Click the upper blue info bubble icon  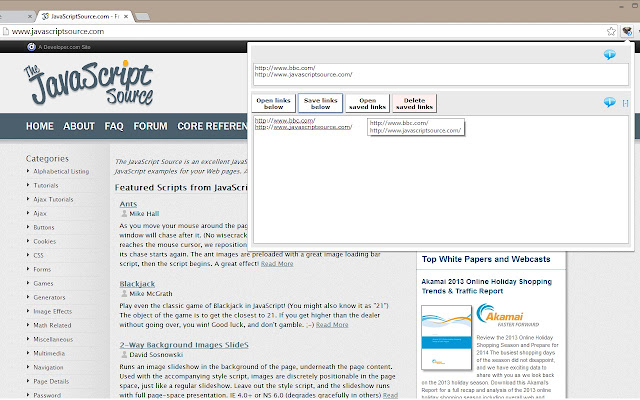[609, 54]
